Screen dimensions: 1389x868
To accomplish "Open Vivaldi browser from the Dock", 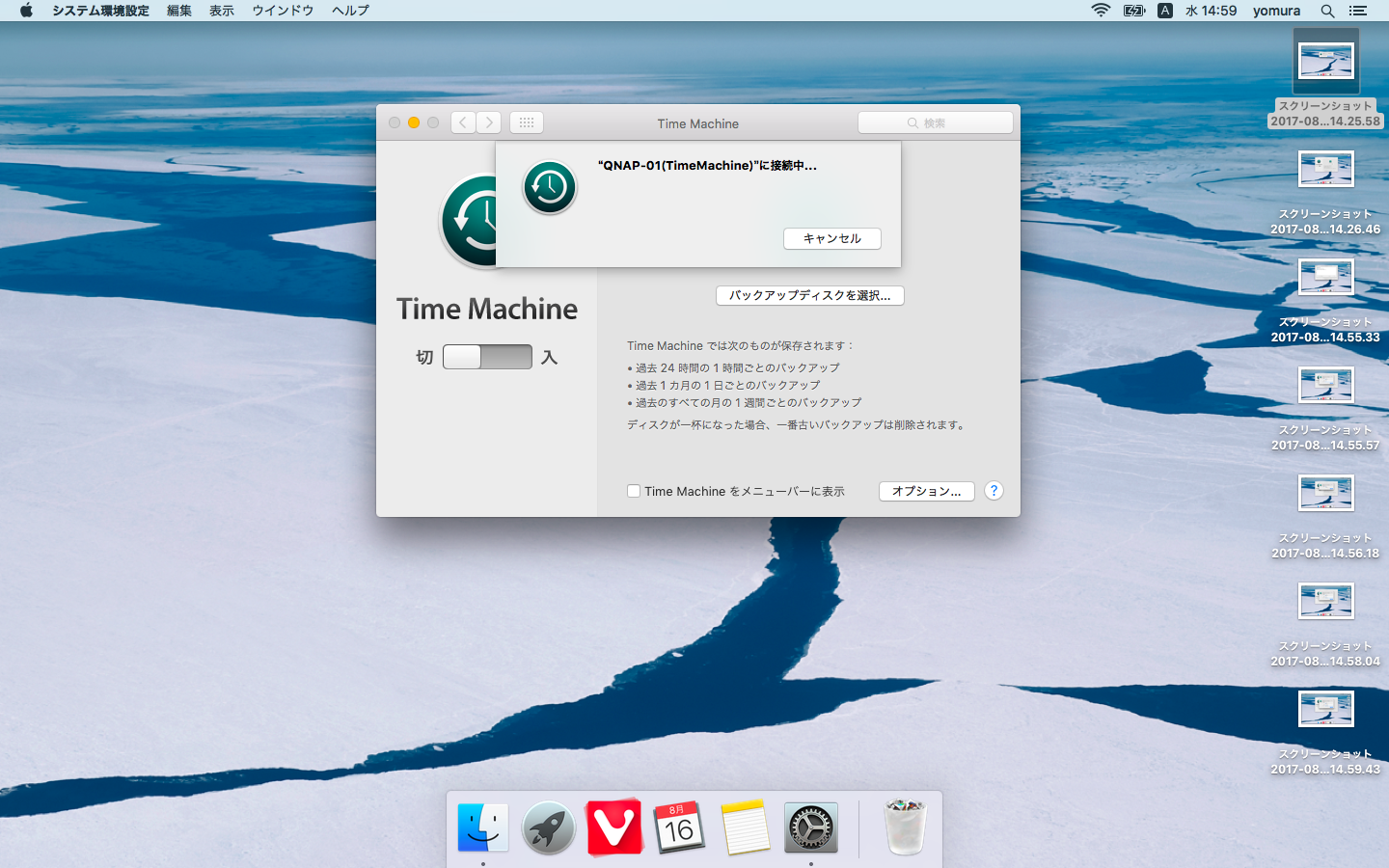I will pos(614,827).
